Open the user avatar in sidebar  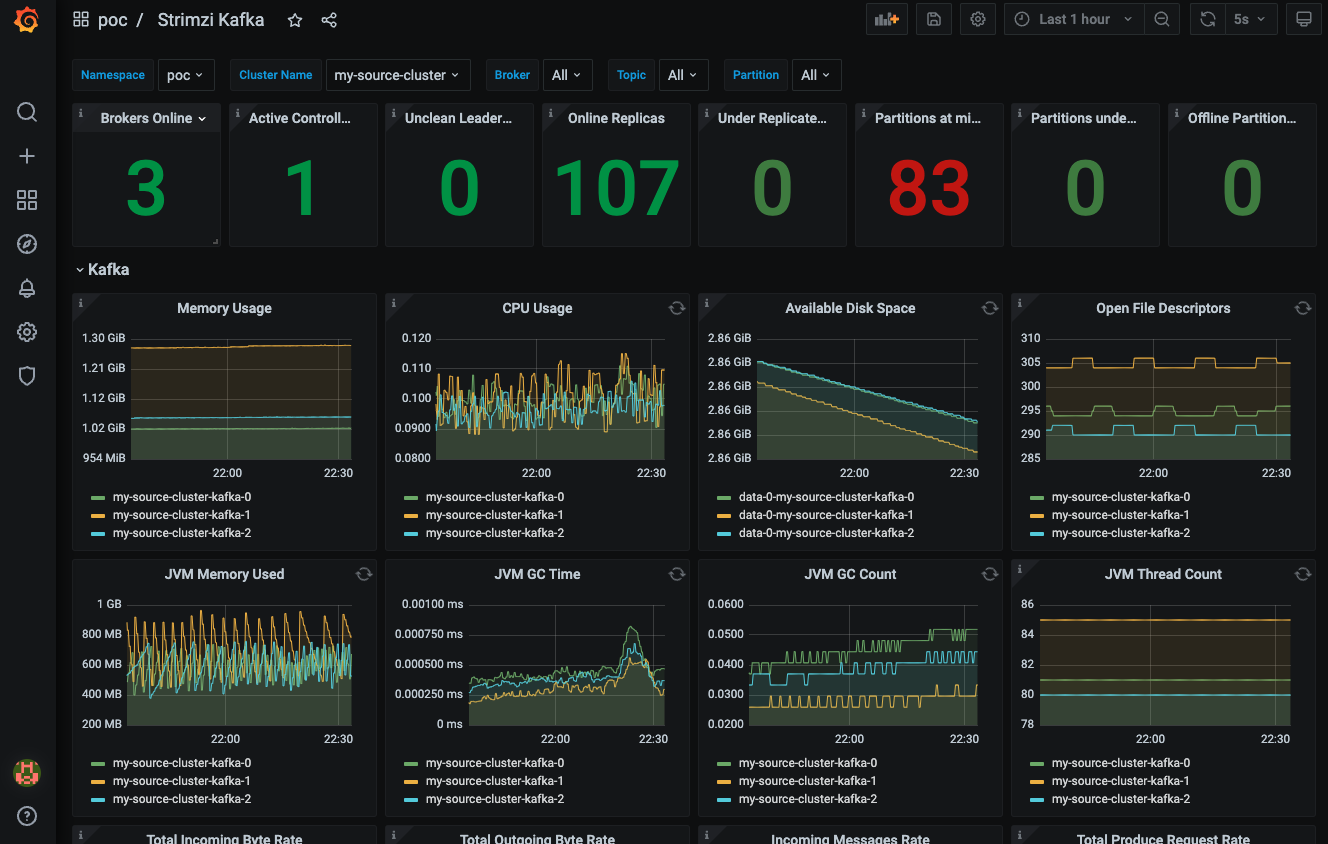pyautogui.click(x=27, y=772)
